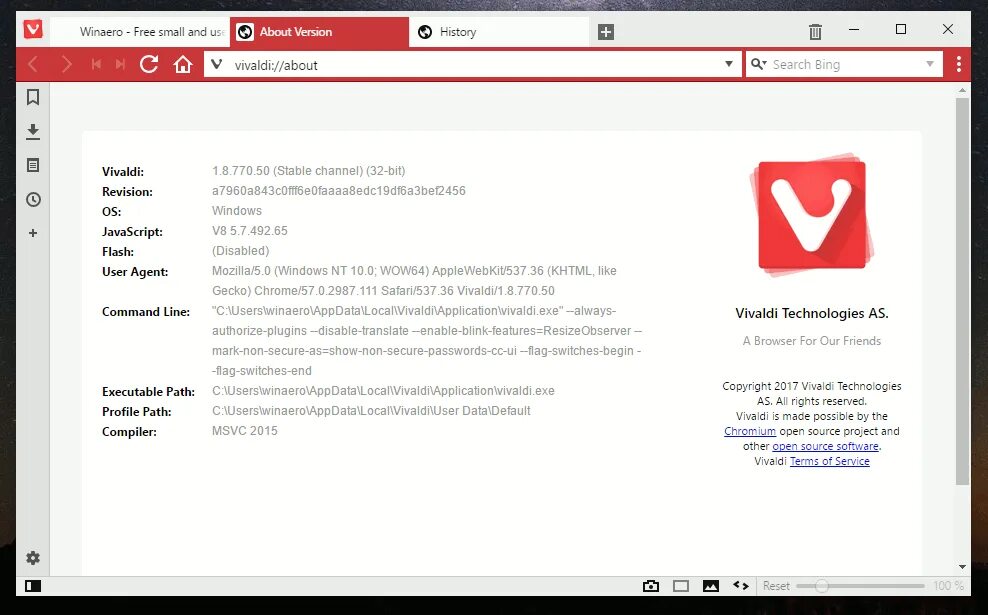Image resolution: width=988 pixels, height=615 pixels.
Task: Reset the page zoom level
Action: click(x=776, y=586)
